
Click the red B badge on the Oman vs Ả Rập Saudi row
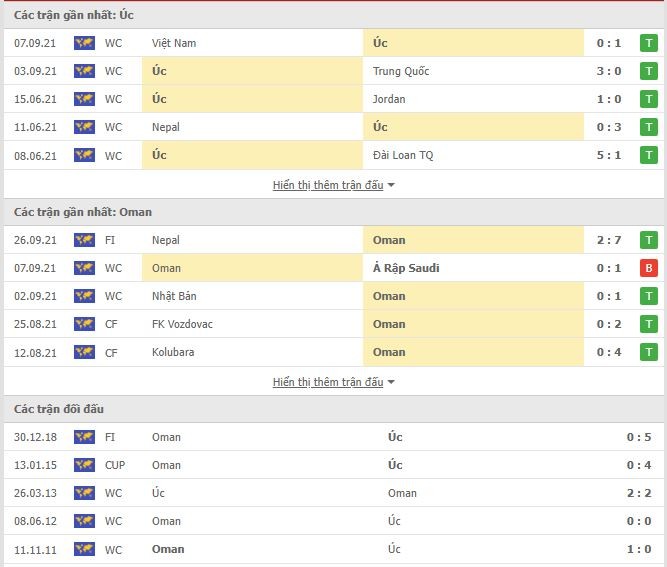tap(649, 268)
